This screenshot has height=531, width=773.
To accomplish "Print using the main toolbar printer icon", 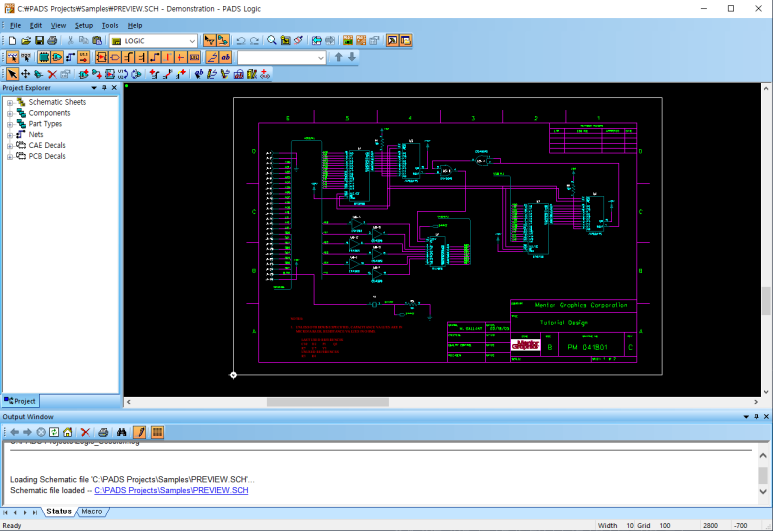I will [x=52, y=40].
